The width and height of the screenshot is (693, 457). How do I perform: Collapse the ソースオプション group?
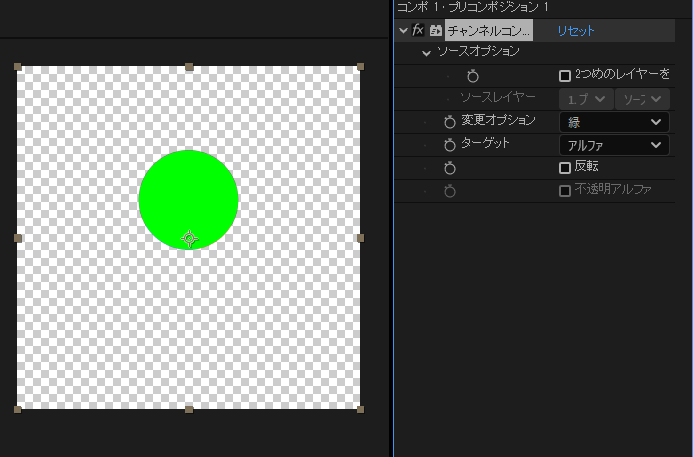pyautogui.click(x=427, y=52)
